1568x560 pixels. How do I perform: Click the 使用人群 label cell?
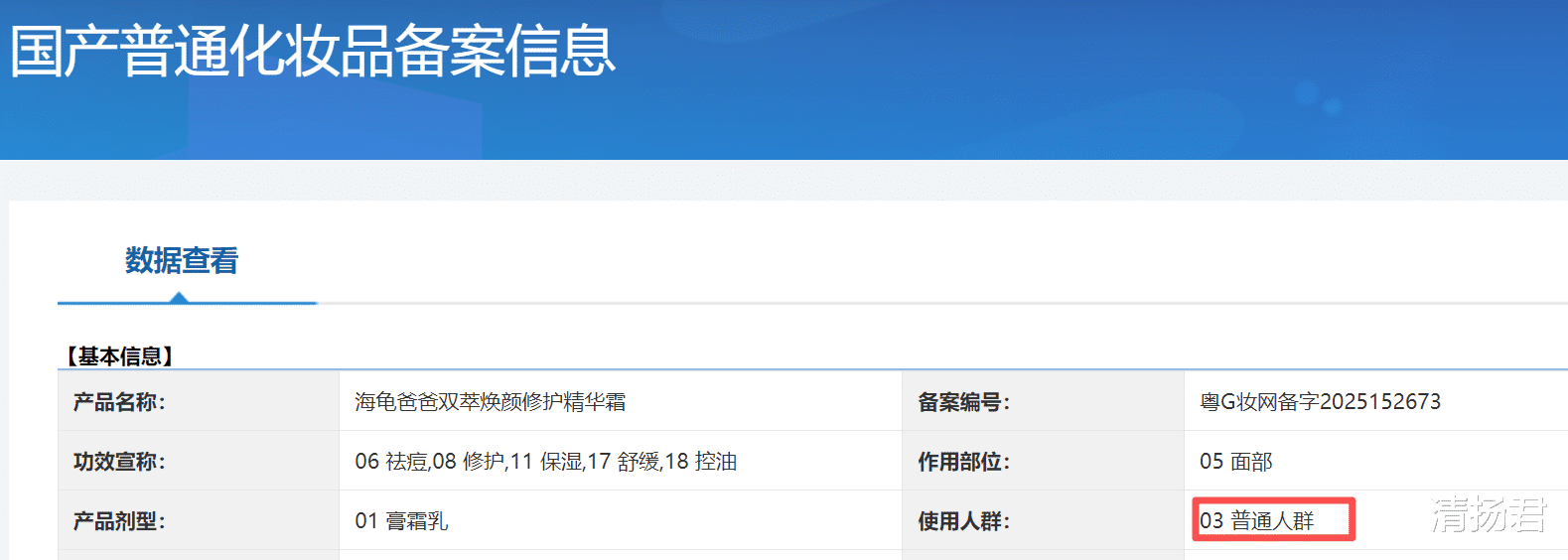pos(1043,520)
